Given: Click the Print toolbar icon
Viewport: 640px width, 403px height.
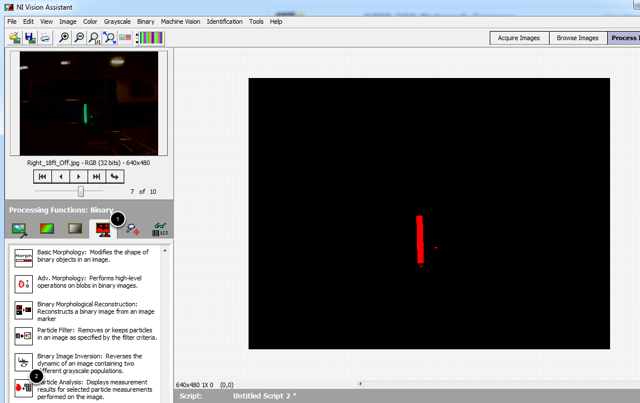Looking at the screenshot, I should [x=45, y=38].
